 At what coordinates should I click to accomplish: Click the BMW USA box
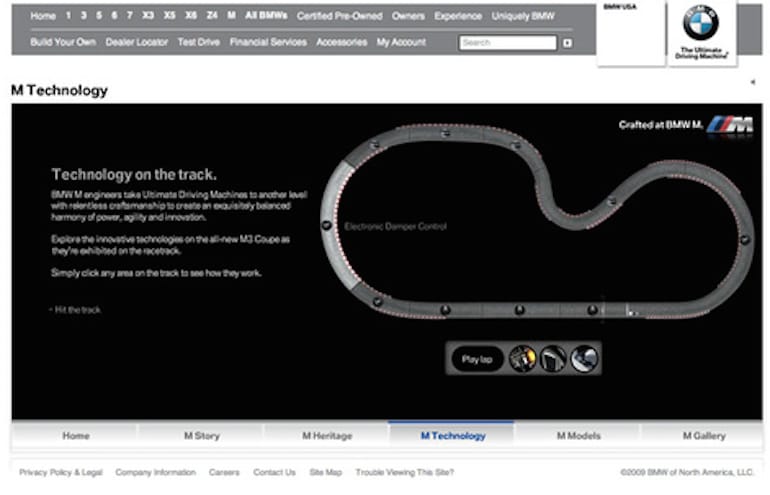(631, 32)
